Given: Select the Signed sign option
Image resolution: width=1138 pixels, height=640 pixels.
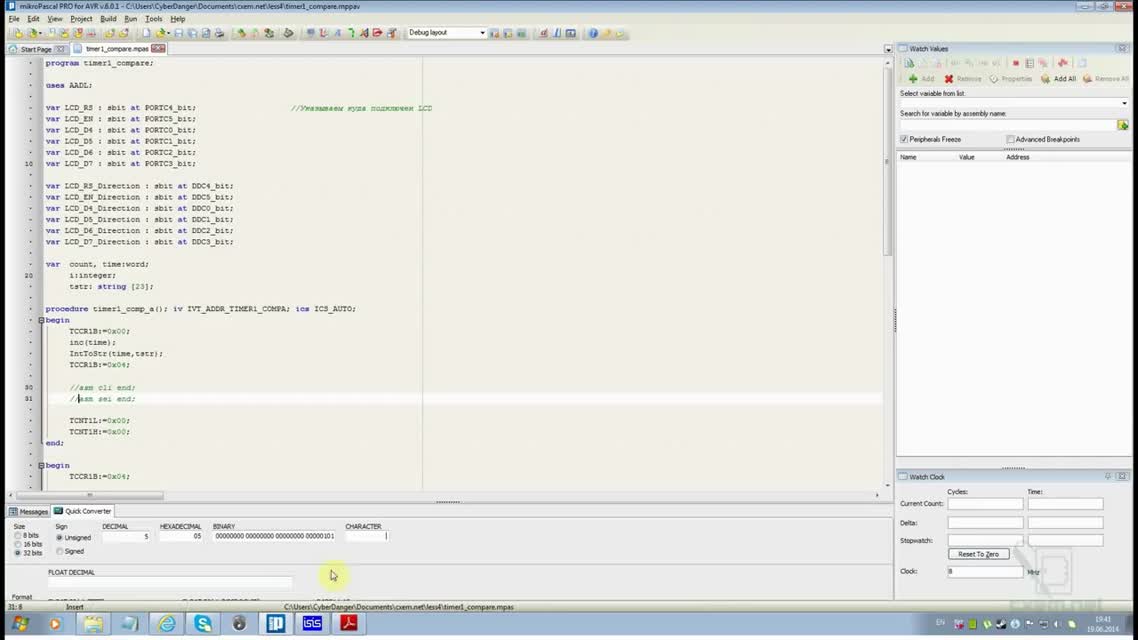Looking at the screenshot, I should [60, 551].
